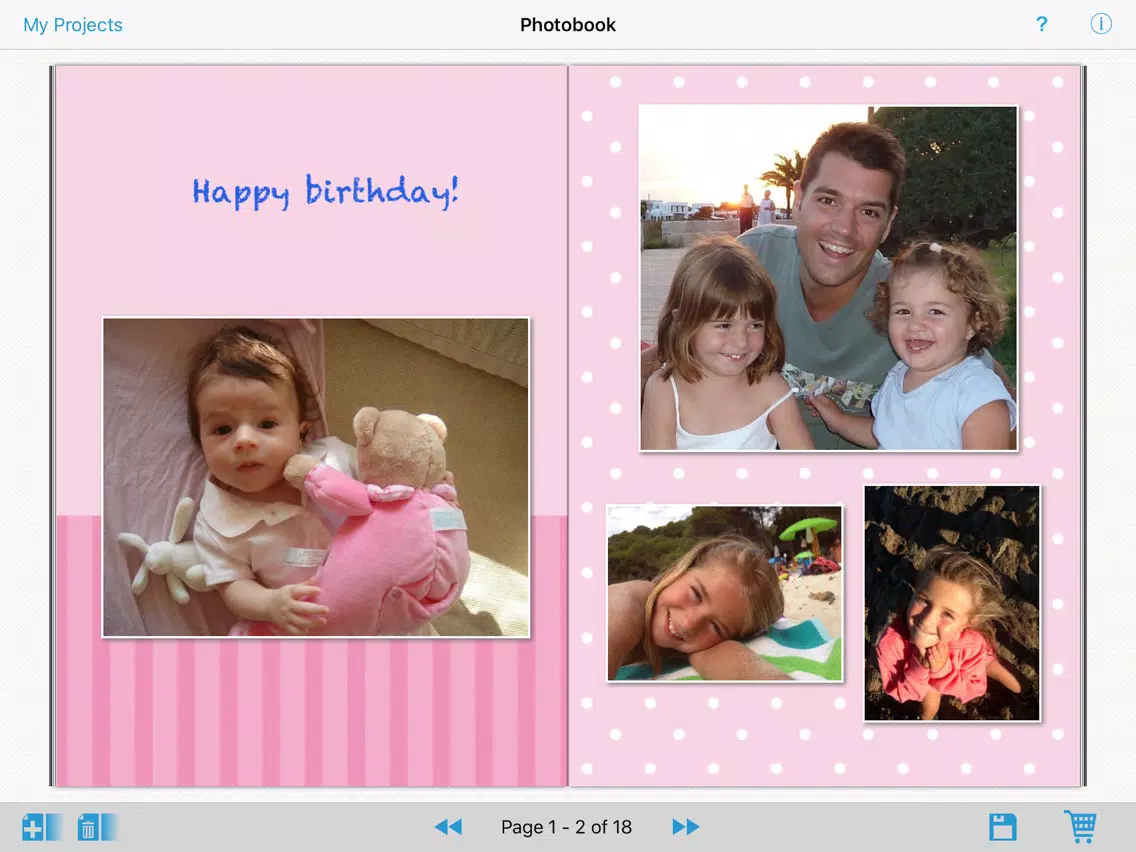
Task: Go to next pages with forward arrows
Action: (685, 827)
